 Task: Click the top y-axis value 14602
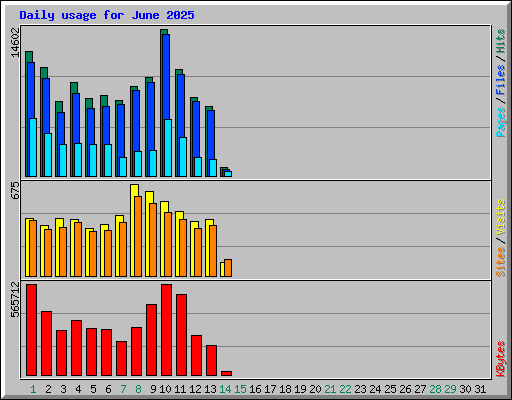(15, 43)
